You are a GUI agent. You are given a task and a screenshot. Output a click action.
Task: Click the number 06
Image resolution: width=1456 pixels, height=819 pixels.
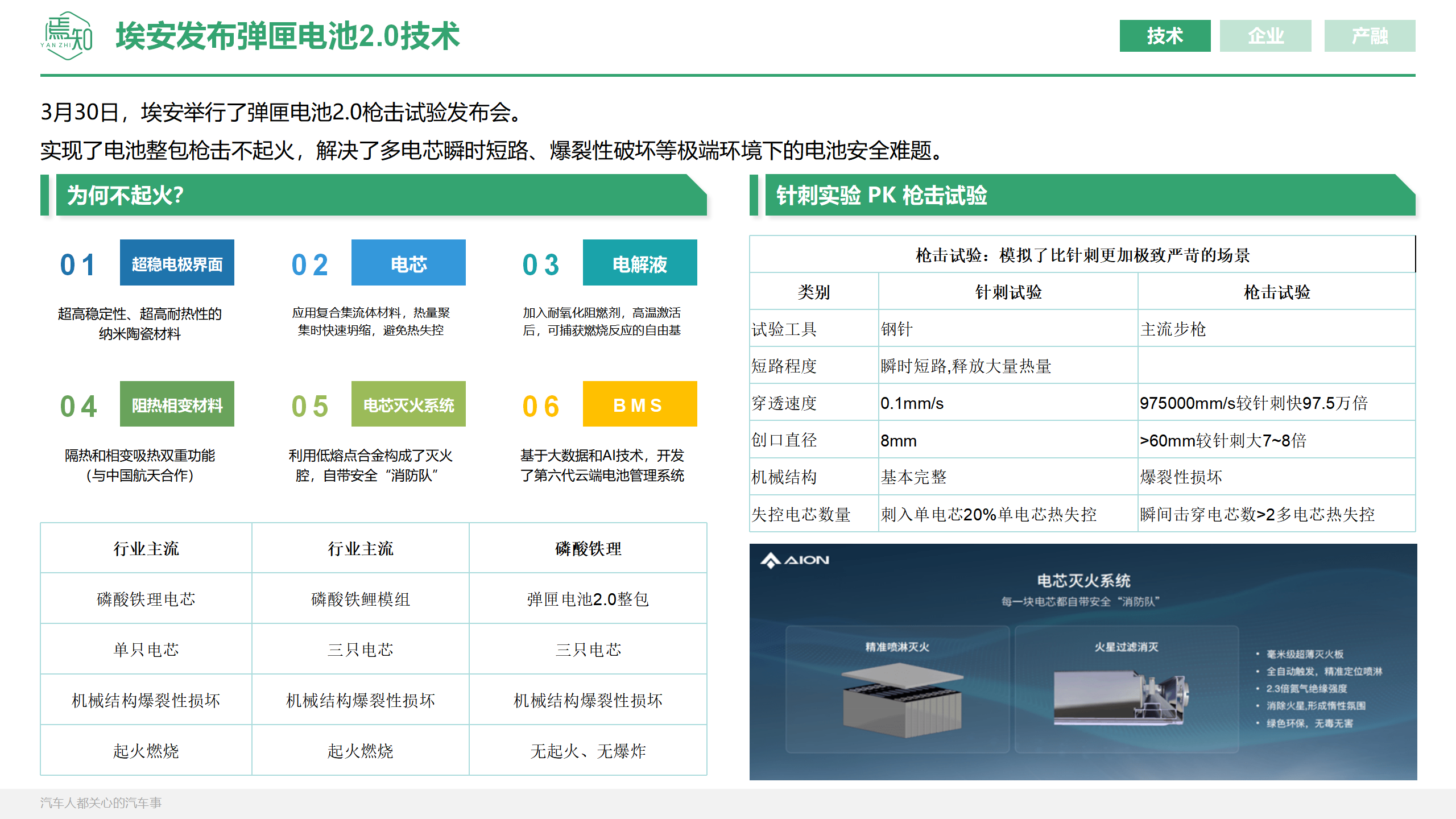point(541,407)
